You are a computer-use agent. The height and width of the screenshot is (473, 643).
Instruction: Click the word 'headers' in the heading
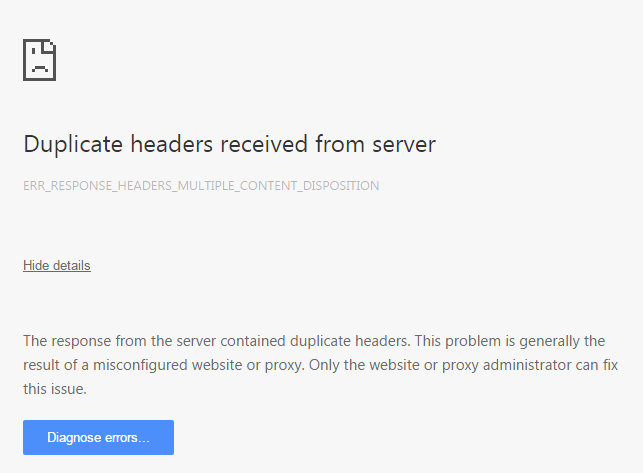click(165, 144)
